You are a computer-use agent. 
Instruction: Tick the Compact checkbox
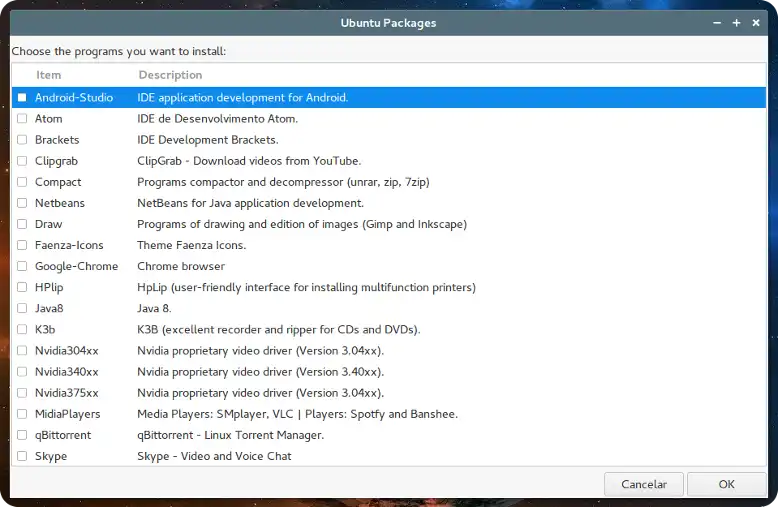[x=22, y=182]
